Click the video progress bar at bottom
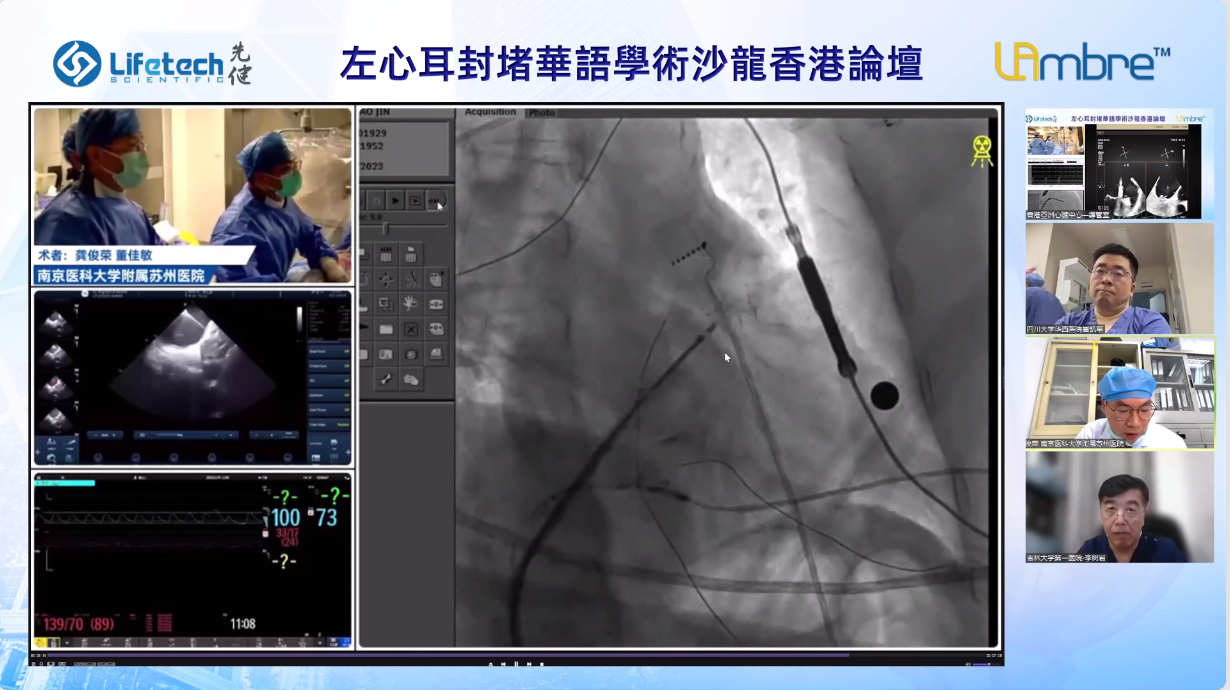Viewport: 1230px width, 690px height. pyautogui.click(x=500, y=656)
